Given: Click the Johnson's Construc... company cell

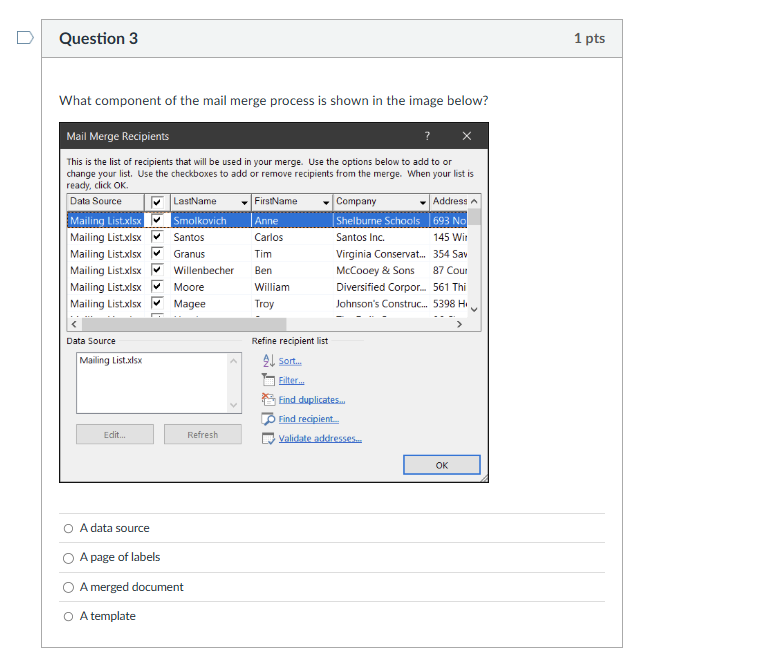Looking at the screenshot, I should 381,304.
